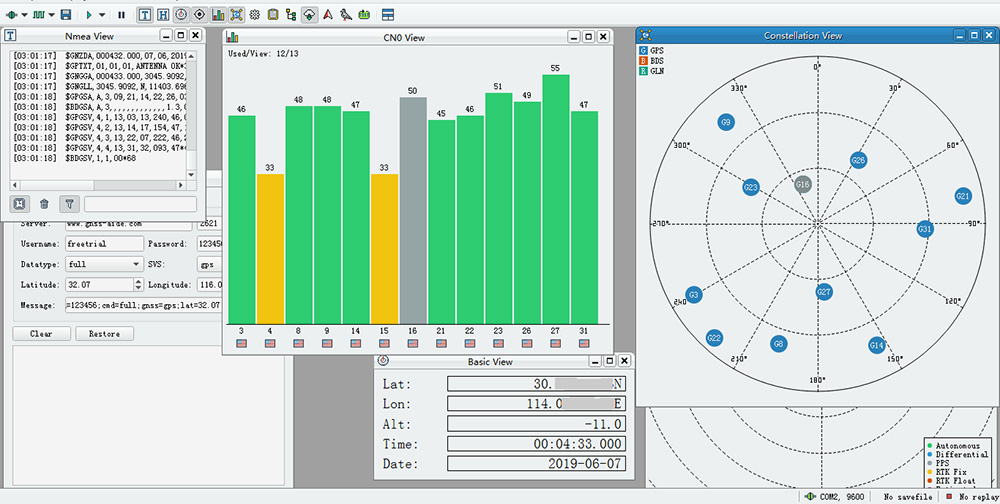Pause the data stream
This screenshot has width=1000, height=504.
tap(121, 15)
